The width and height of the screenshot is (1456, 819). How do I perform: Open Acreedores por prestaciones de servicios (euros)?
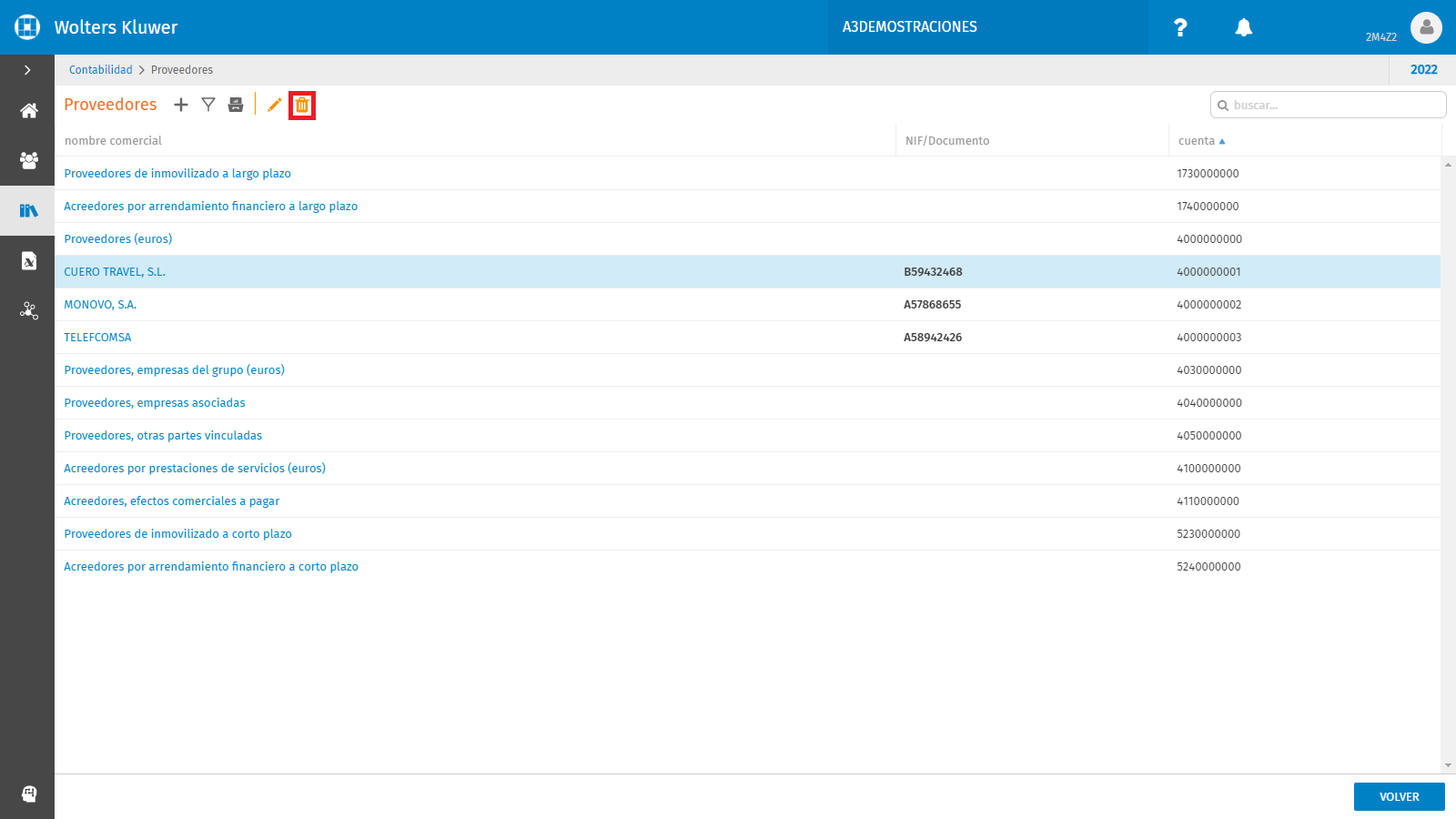coord(195,469)
